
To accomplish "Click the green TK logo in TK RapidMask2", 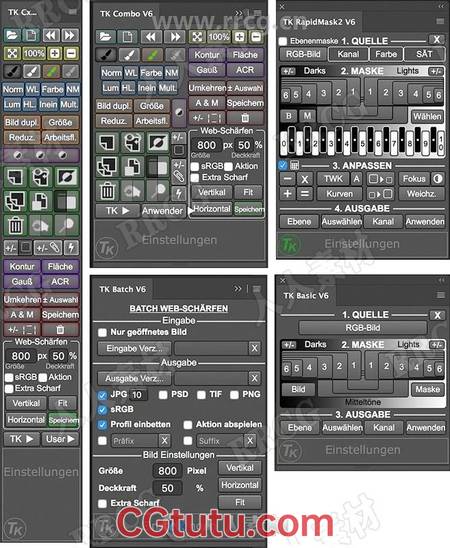I will point(290,245).
